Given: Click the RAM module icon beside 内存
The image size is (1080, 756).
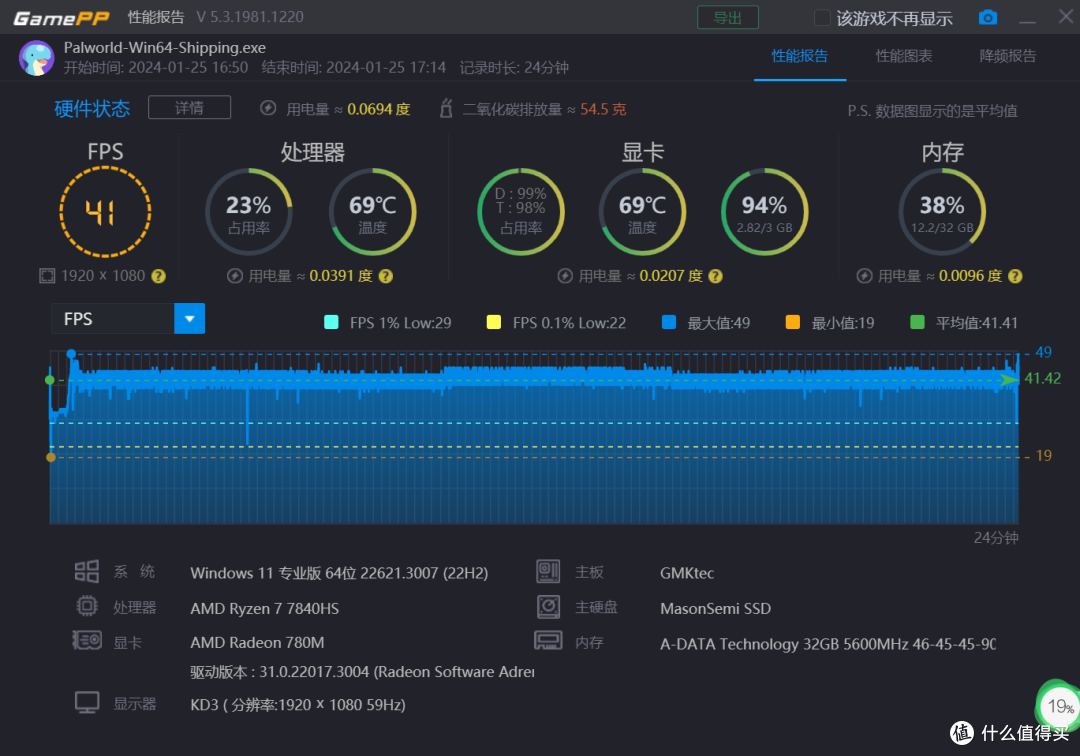Looking at the screenshot, I should click(548, 640).
